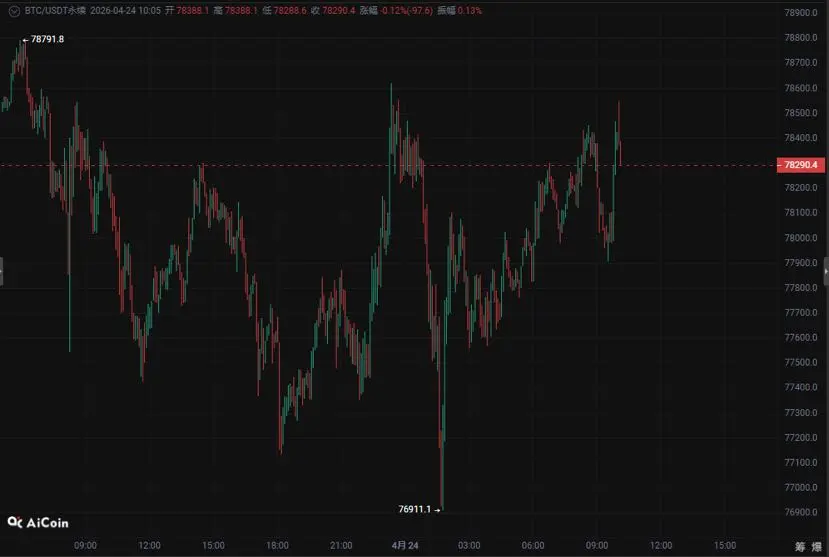The height and width of the screenshot is (557, 829).
Task: Click the 2026-04-24 10:05 timestamp
Action: tap(125, 11)
